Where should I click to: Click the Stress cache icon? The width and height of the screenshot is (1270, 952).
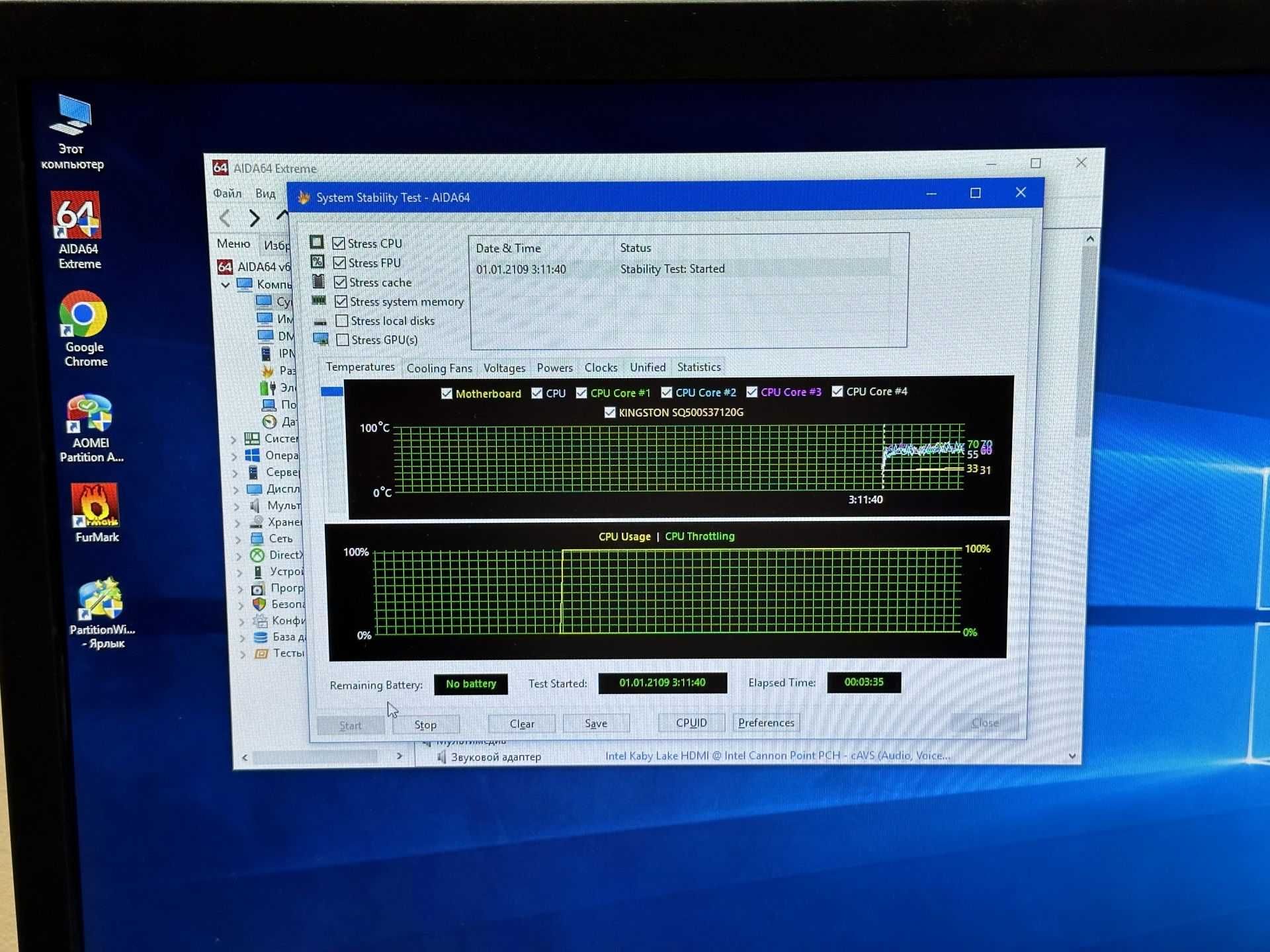(318, 281)
